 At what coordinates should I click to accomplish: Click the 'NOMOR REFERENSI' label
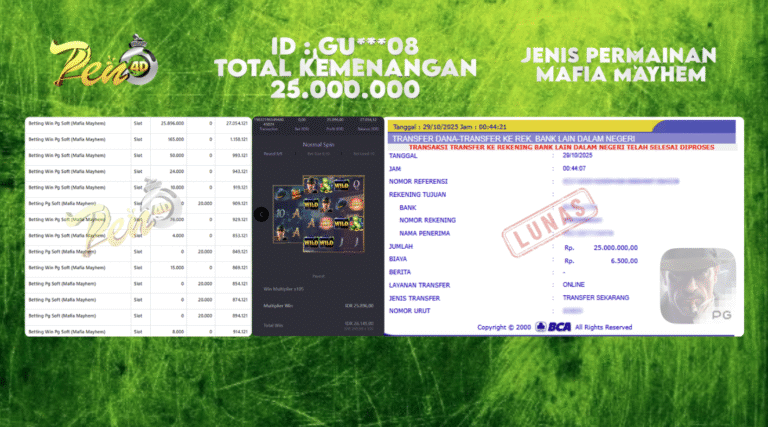pyautogui.click(x=418, y=181)
